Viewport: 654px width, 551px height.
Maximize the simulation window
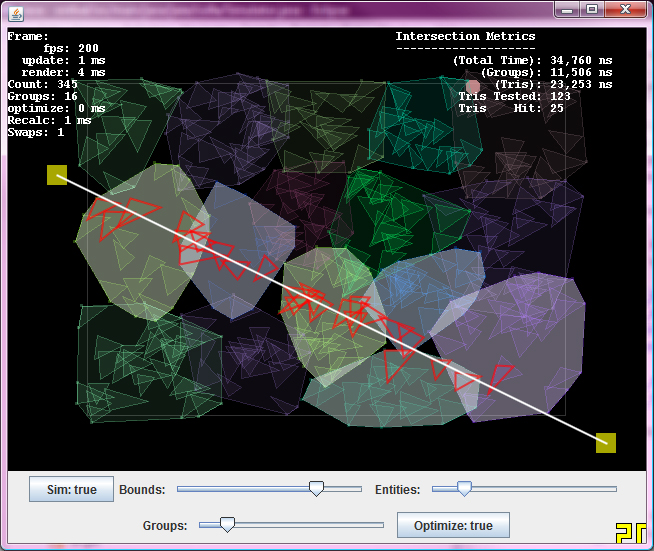tap(591, 9)
